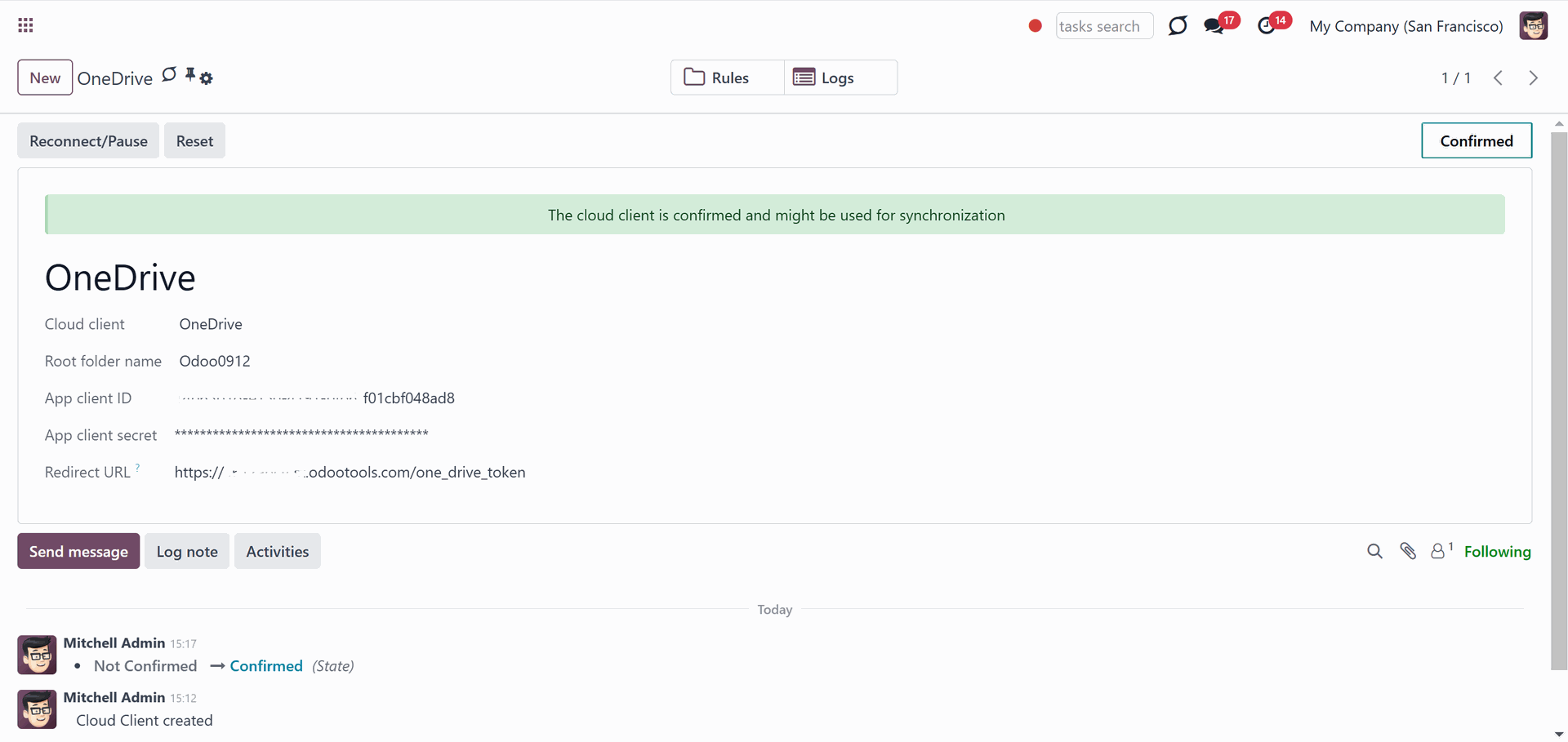Open the Redirect URL help tooltip question mark
Screen dimensions: 1568x742
(x=137, y=467)
